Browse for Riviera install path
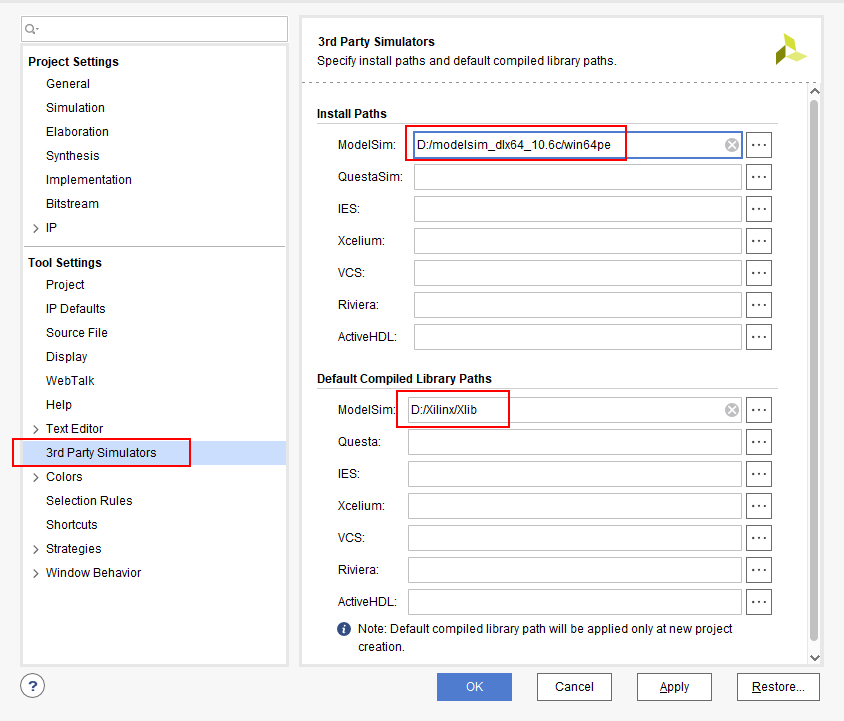Image resolution: width=844 pixels, height=721 pixels. tap(758, 305)
